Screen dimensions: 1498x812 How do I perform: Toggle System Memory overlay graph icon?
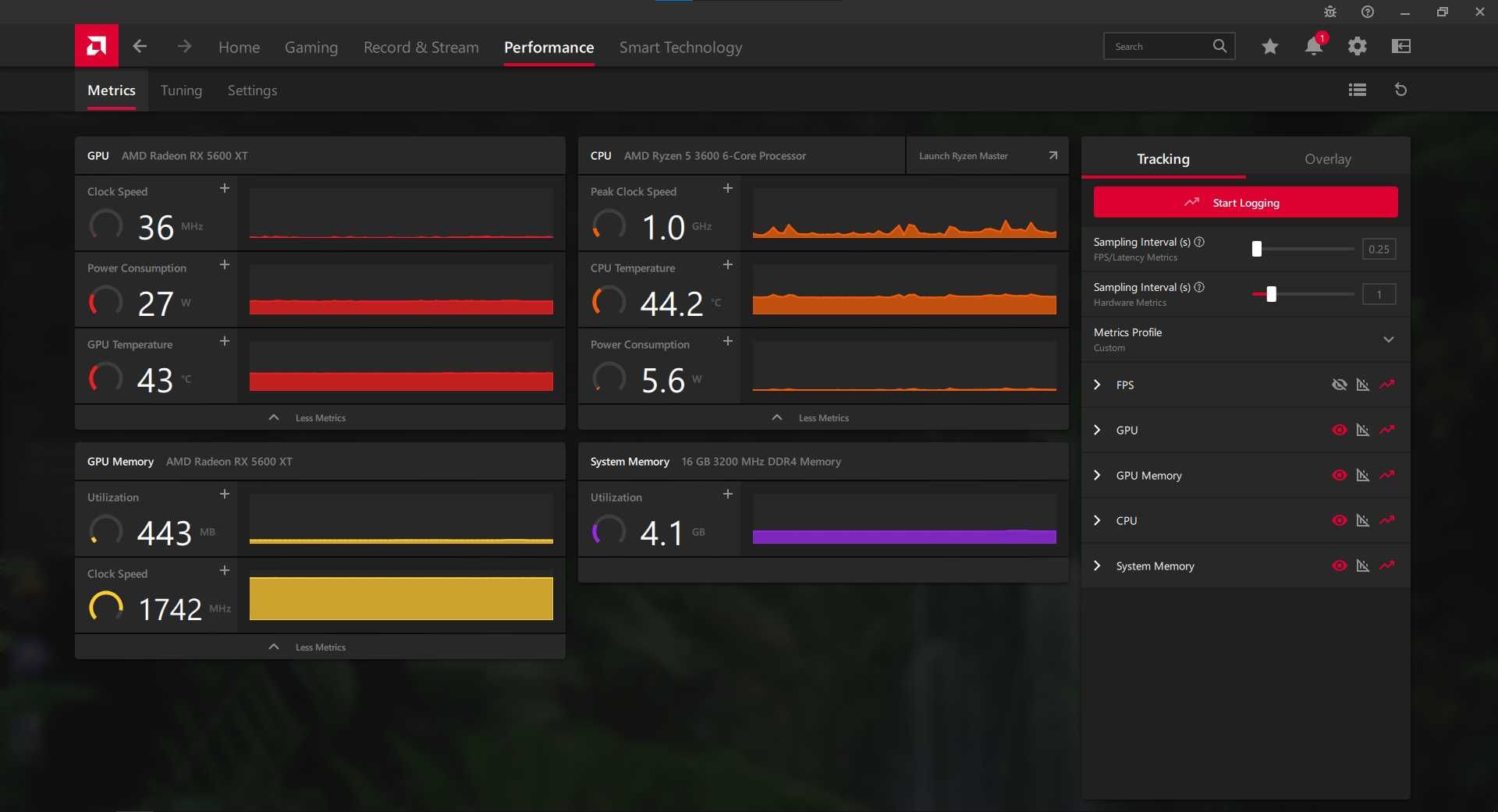[1363, 566]
